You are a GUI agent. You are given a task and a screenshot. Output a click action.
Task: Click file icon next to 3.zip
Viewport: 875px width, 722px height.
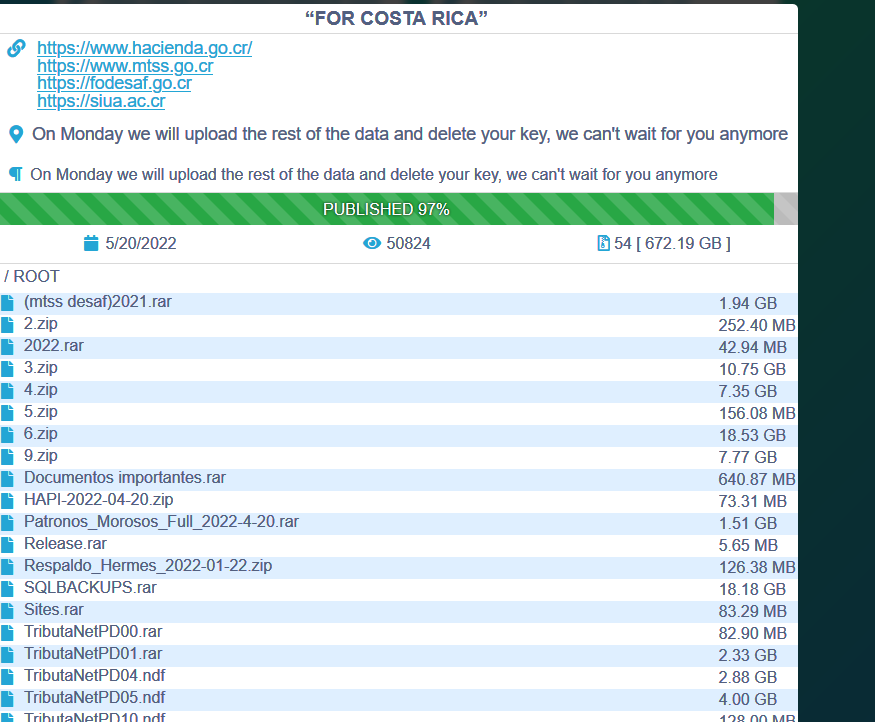click(x=7, y=369)
